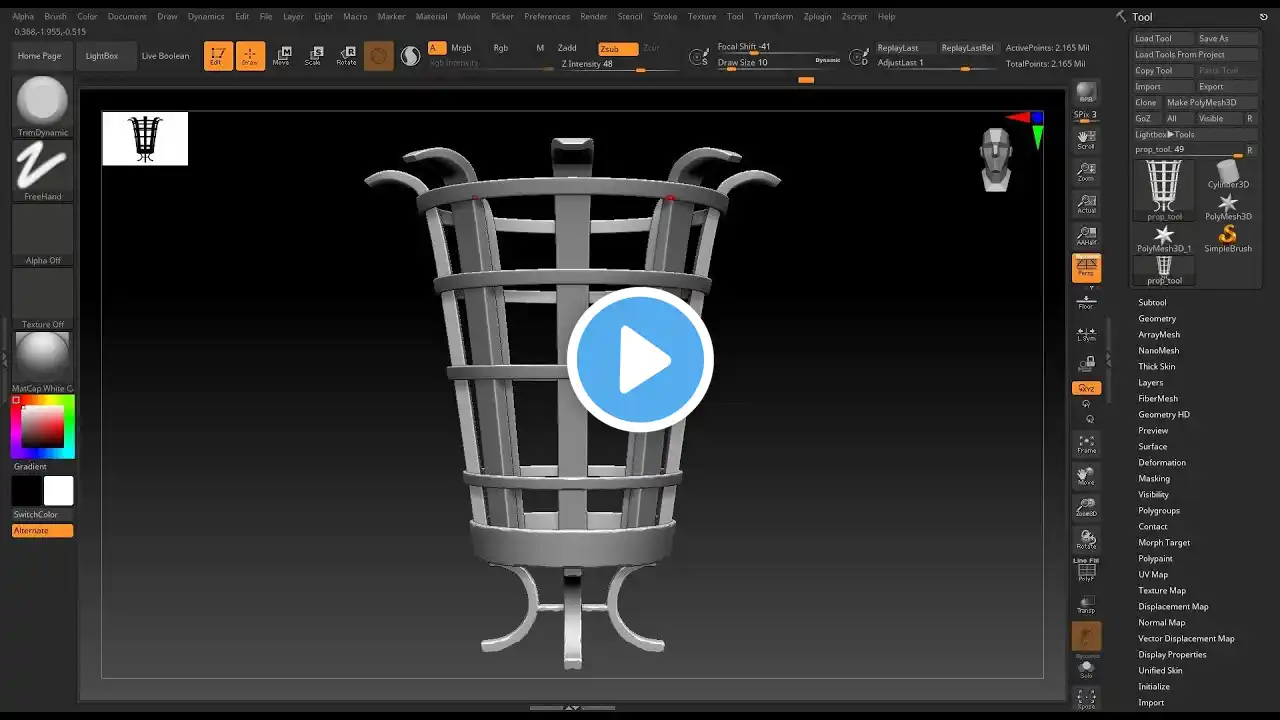
Task: Toggle Perspective (Persp) view mode
Action: (x=1086, y=267)
